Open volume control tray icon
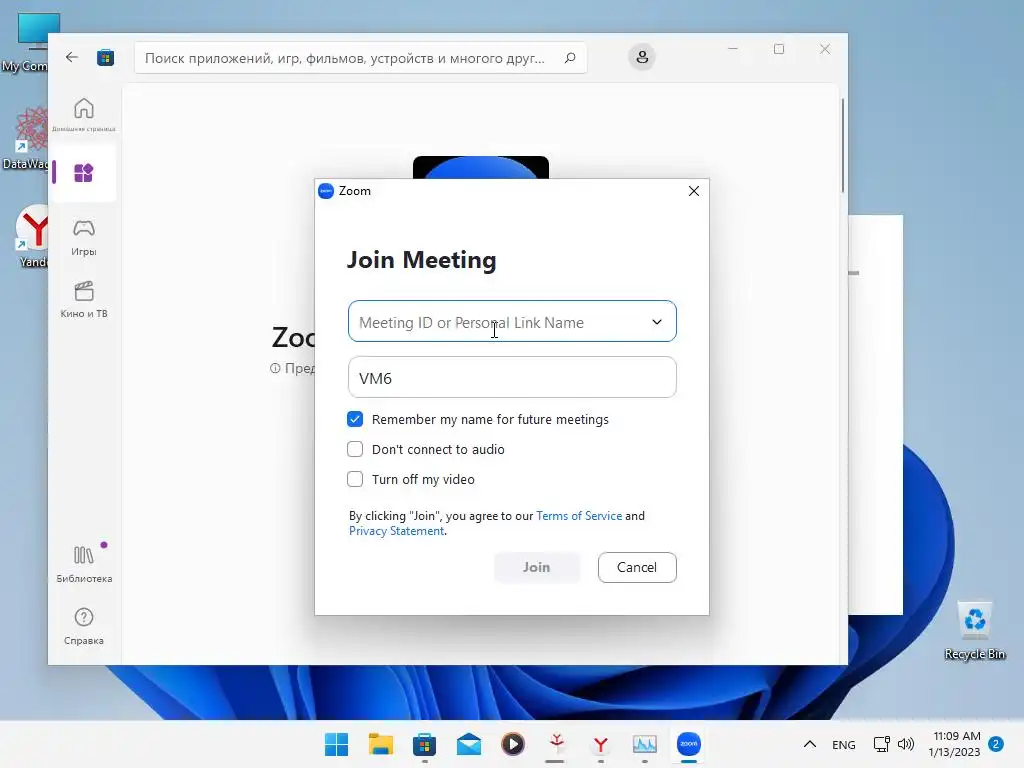 [906, 744]
